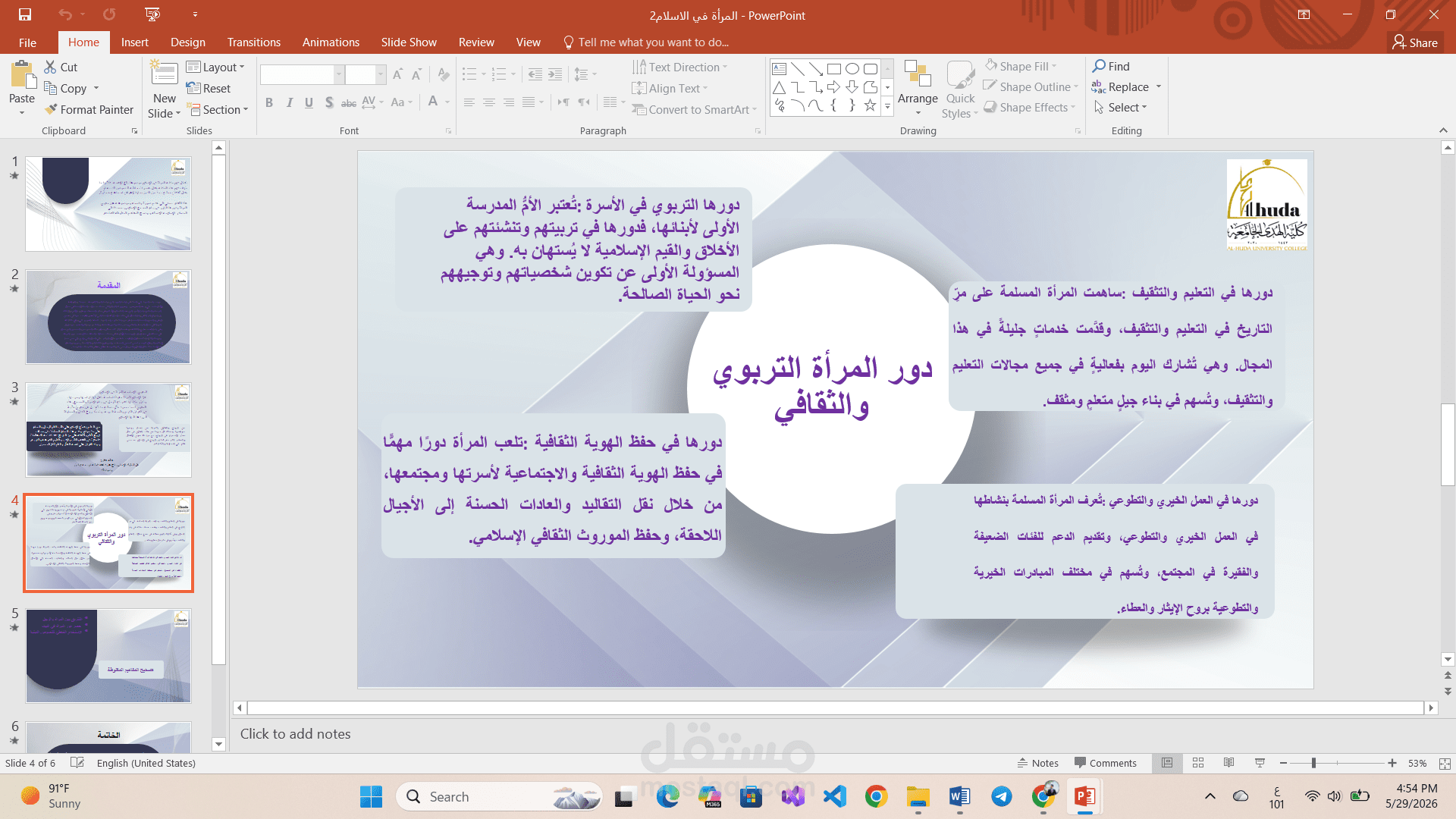1456x819 pixels.
Task: Toggle center text alignment
Action: coord(489,102)
